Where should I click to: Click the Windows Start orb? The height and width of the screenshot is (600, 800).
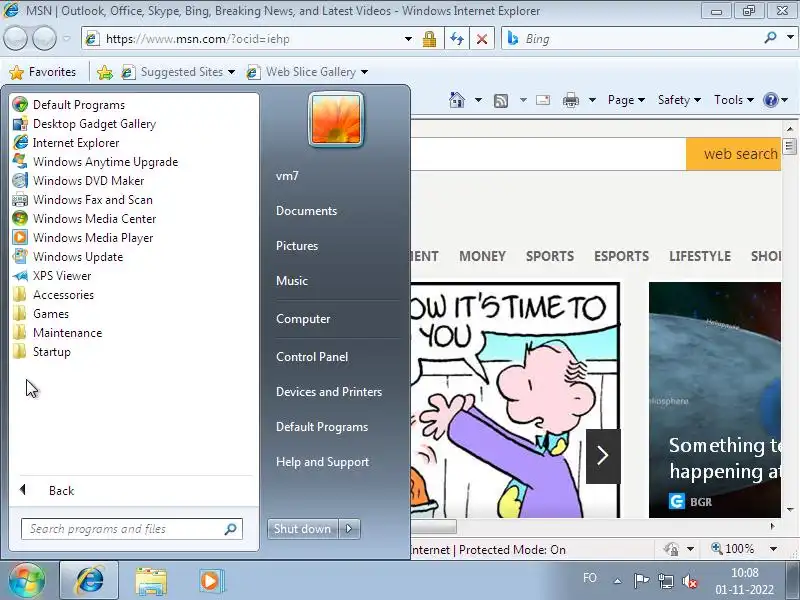[x=26, y=581]
